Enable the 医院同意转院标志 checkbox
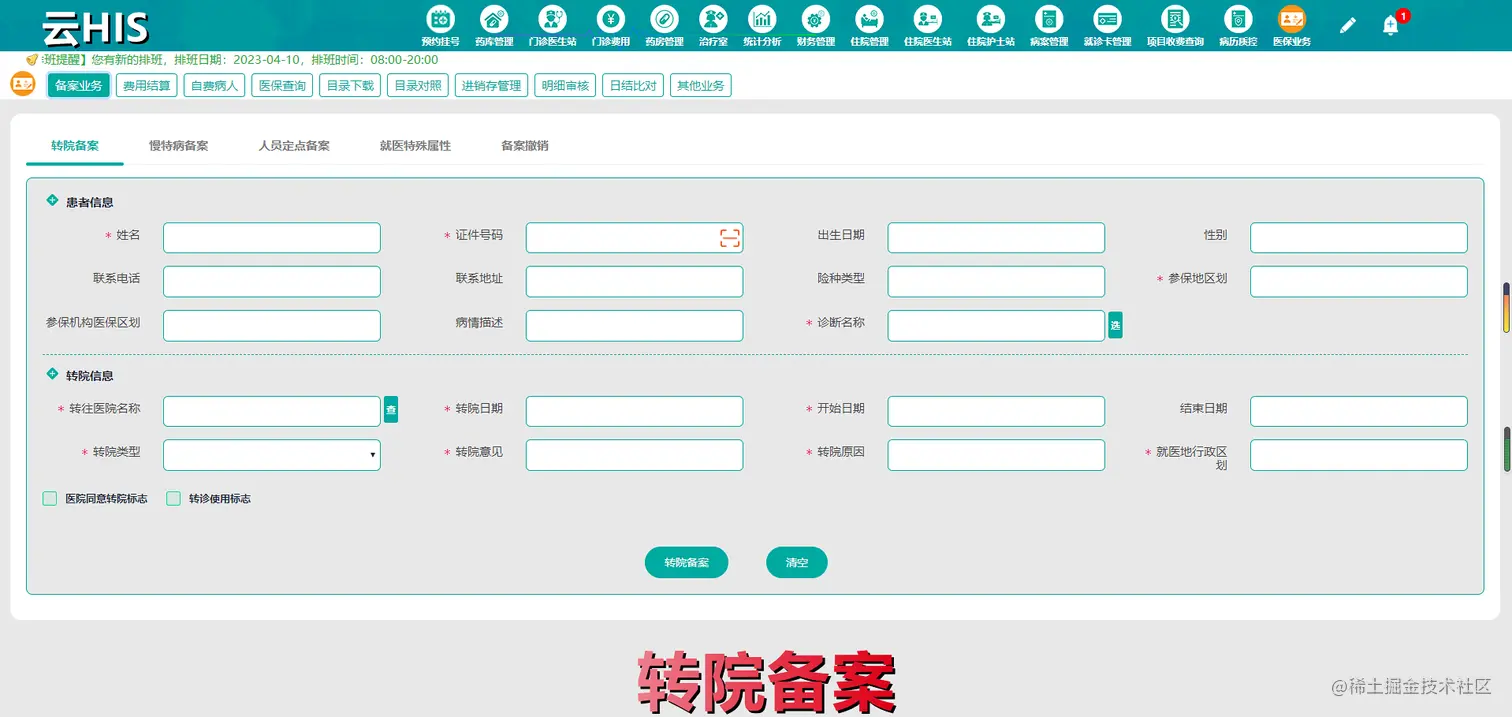Image resolution: width=1512 pixels, height=717 pixels. coord(49,497)
